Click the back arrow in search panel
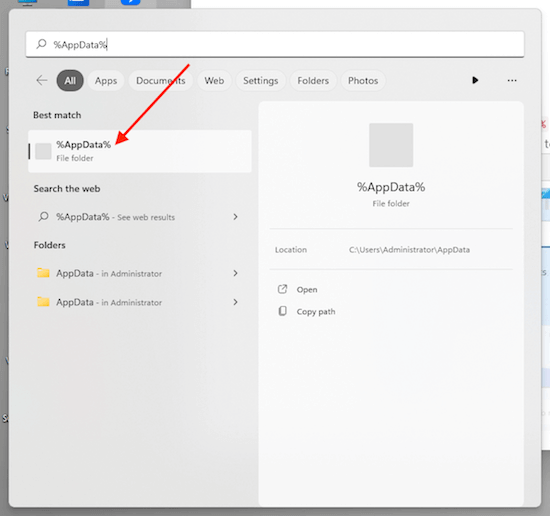This screenshot has width=550, height=516. coord(42,80)
